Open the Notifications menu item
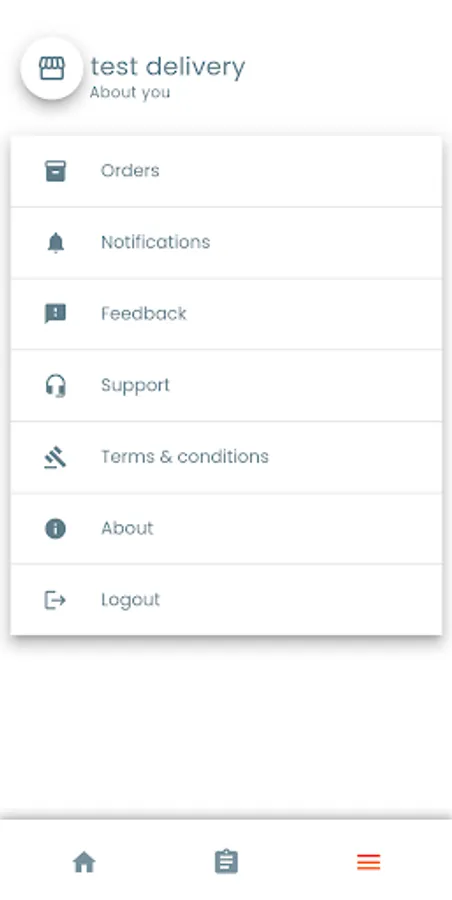This screenshot has width=452, height=900. point(226,243)
